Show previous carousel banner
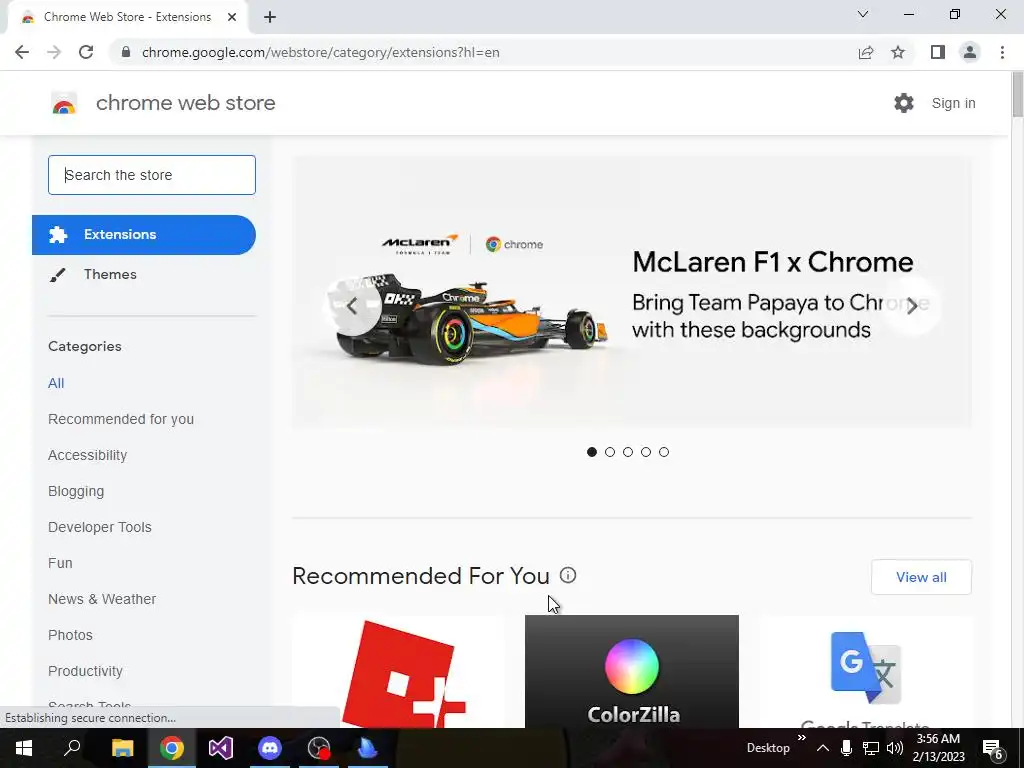 pyautogui.click(x=353, y=306)
